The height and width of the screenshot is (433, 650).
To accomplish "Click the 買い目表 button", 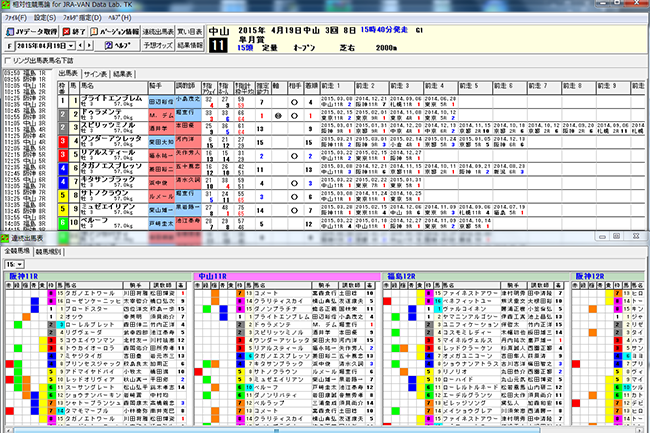I will [x=190, y=31].
